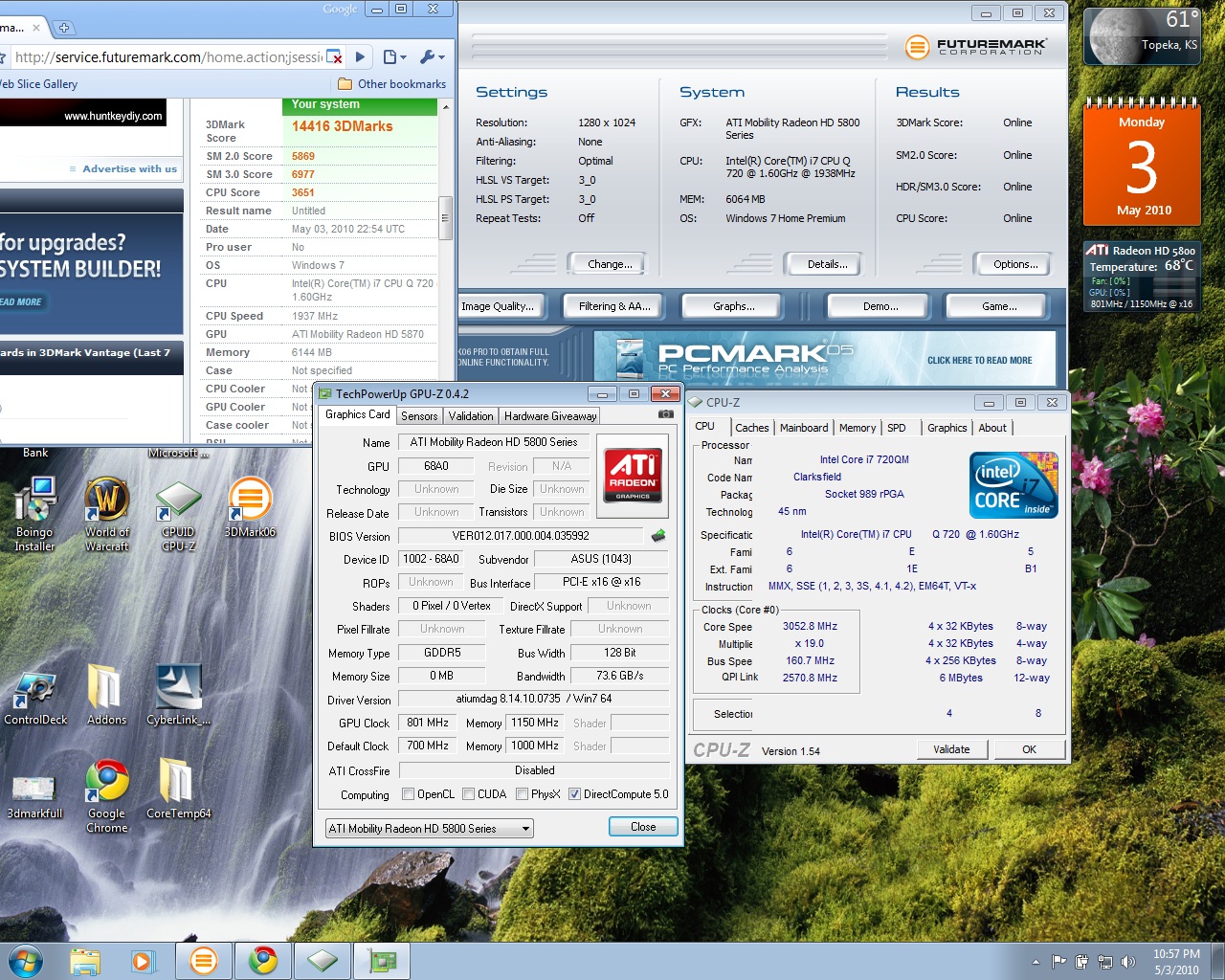Click the volume speaker tray icon
Viewport: 1225px width, 980px height.
(x=1127, y=962)
